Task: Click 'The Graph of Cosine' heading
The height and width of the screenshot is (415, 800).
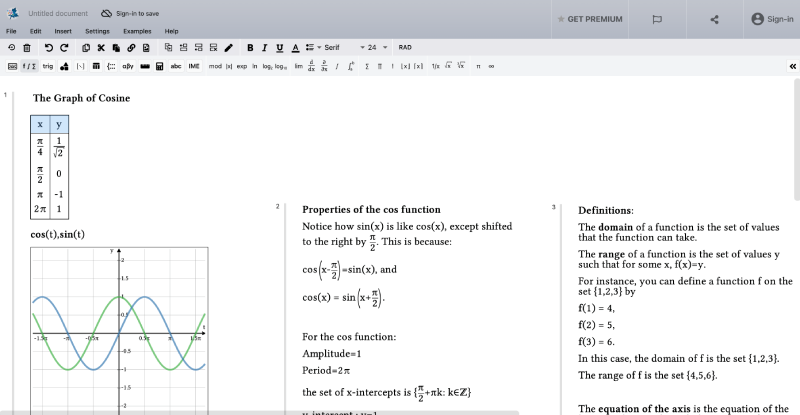Action: tap(82, 98)
